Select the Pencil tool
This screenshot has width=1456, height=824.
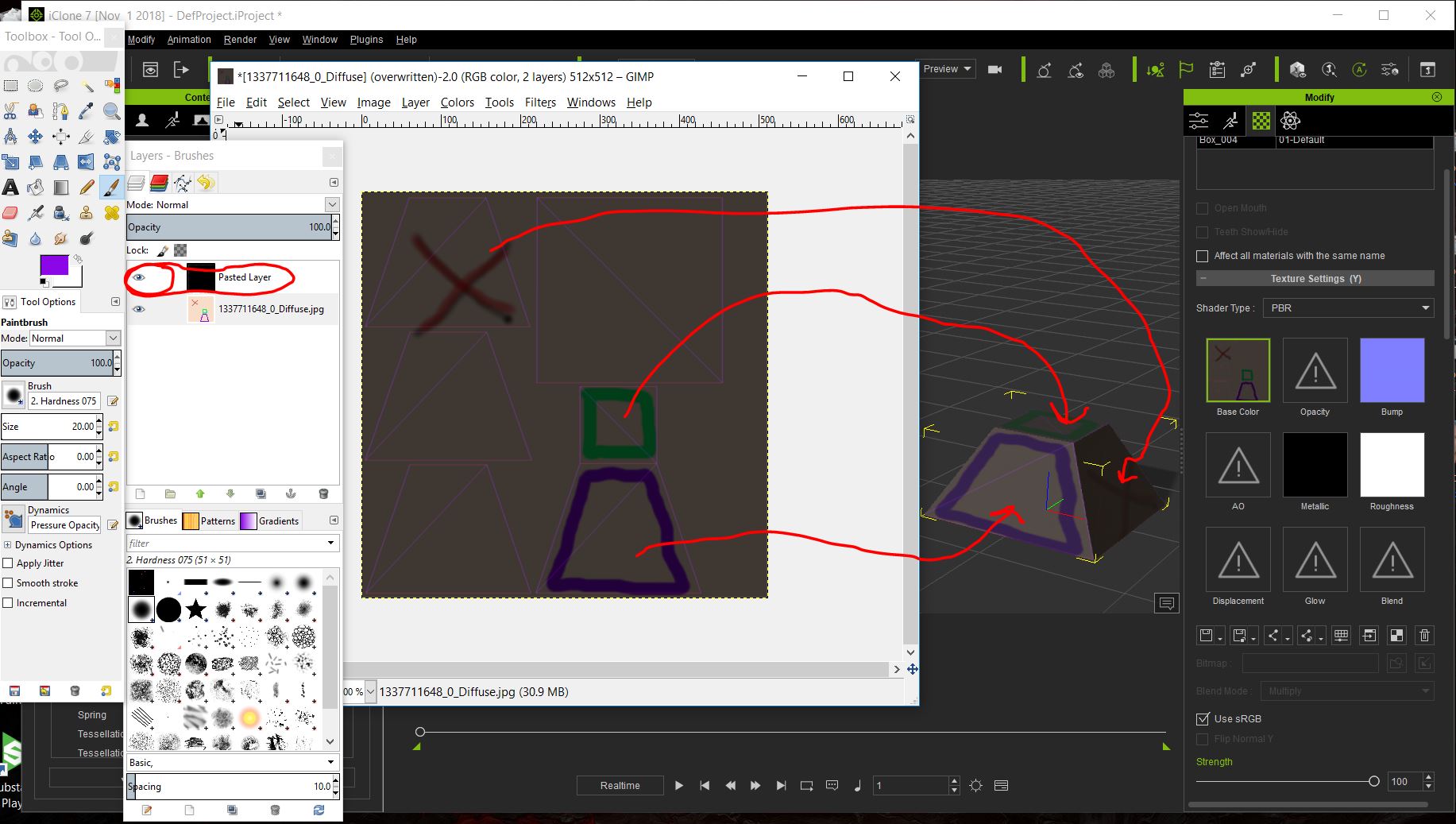pyautogui.click(x=87, y=188)
